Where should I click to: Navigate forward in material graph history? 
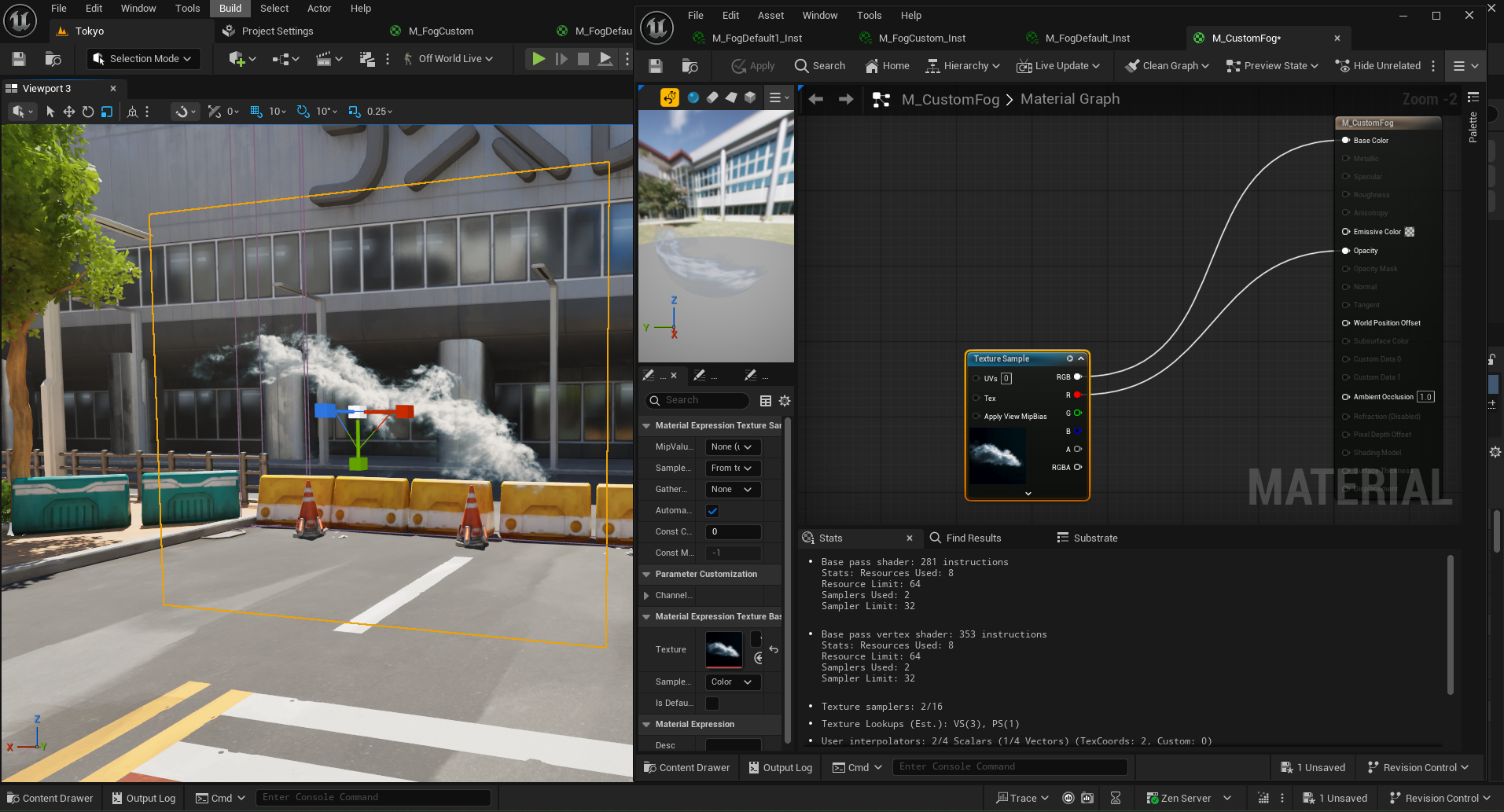pyautogui.click(x=846, y=99)
